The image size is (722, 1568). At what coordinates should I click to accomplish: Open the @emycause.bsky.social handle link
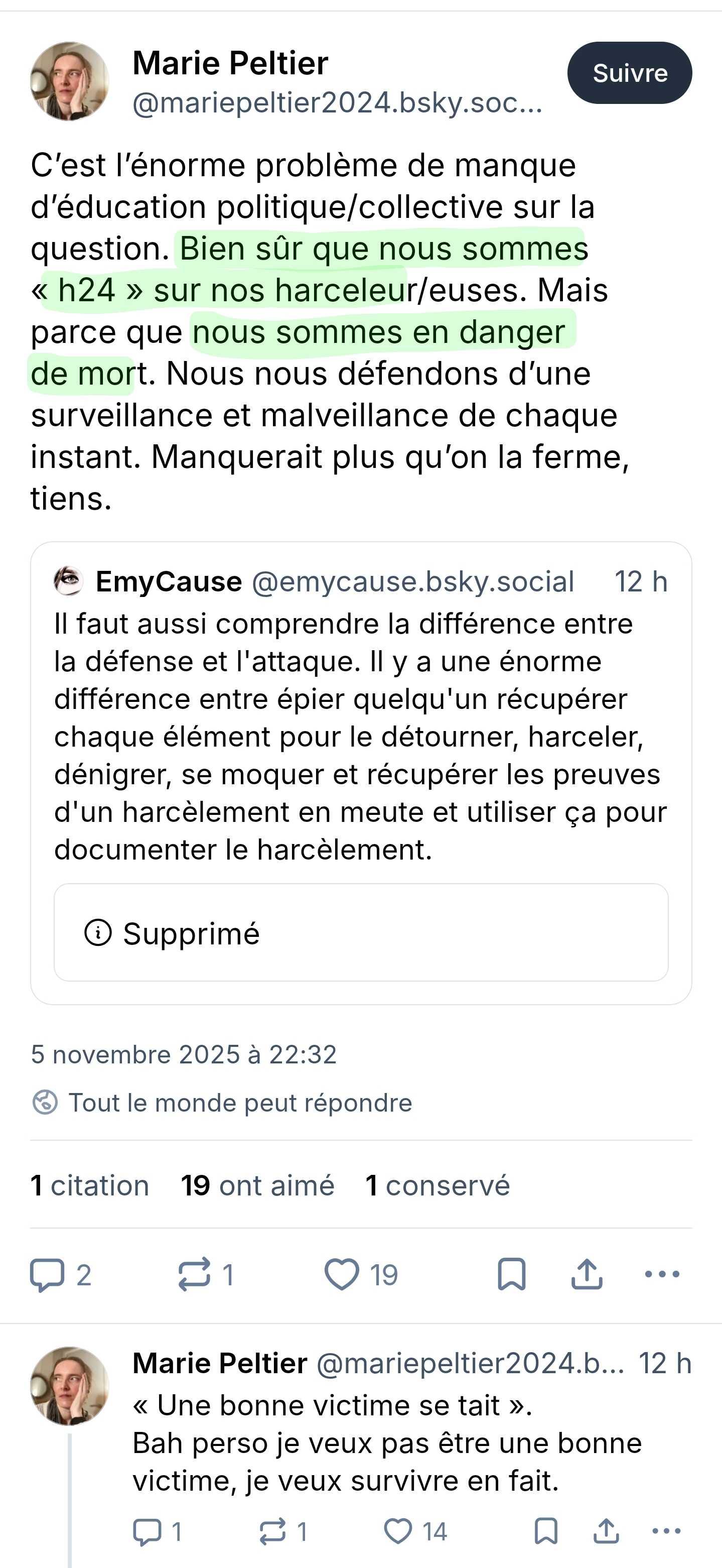point(413,582)
